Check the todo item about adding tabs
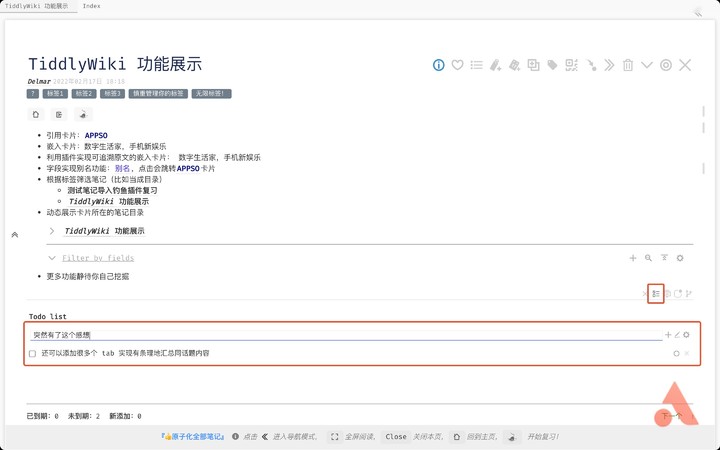The width and height of the screenshot is (720, 450). coord(33,353)
